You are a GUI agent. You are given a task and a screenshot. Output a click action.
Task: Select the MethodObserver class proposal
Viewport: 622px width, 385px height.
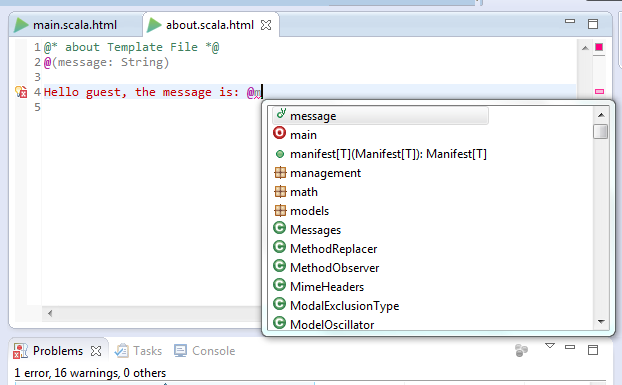tap(334, 268)
